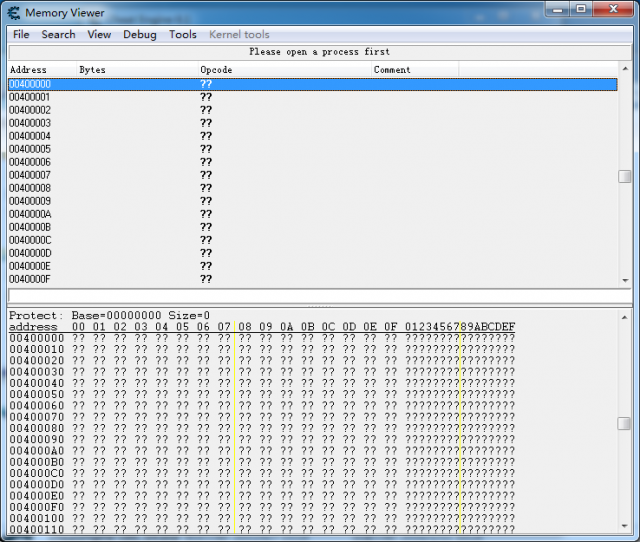Open the File menu
This screenshot has width=640, height=542.
pos(21,34)
